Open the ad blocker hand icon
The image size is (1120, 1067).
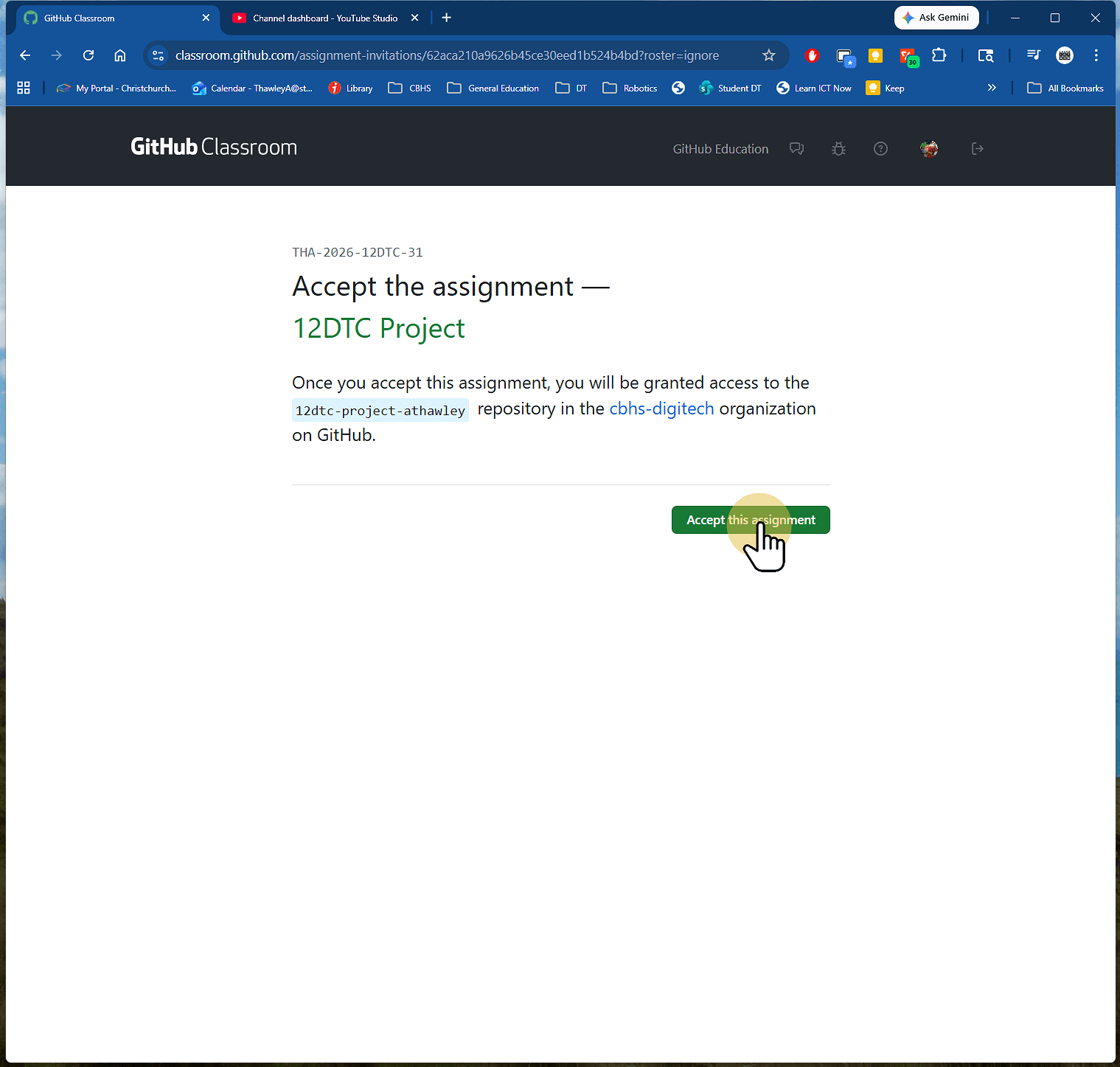click(812, 55)
